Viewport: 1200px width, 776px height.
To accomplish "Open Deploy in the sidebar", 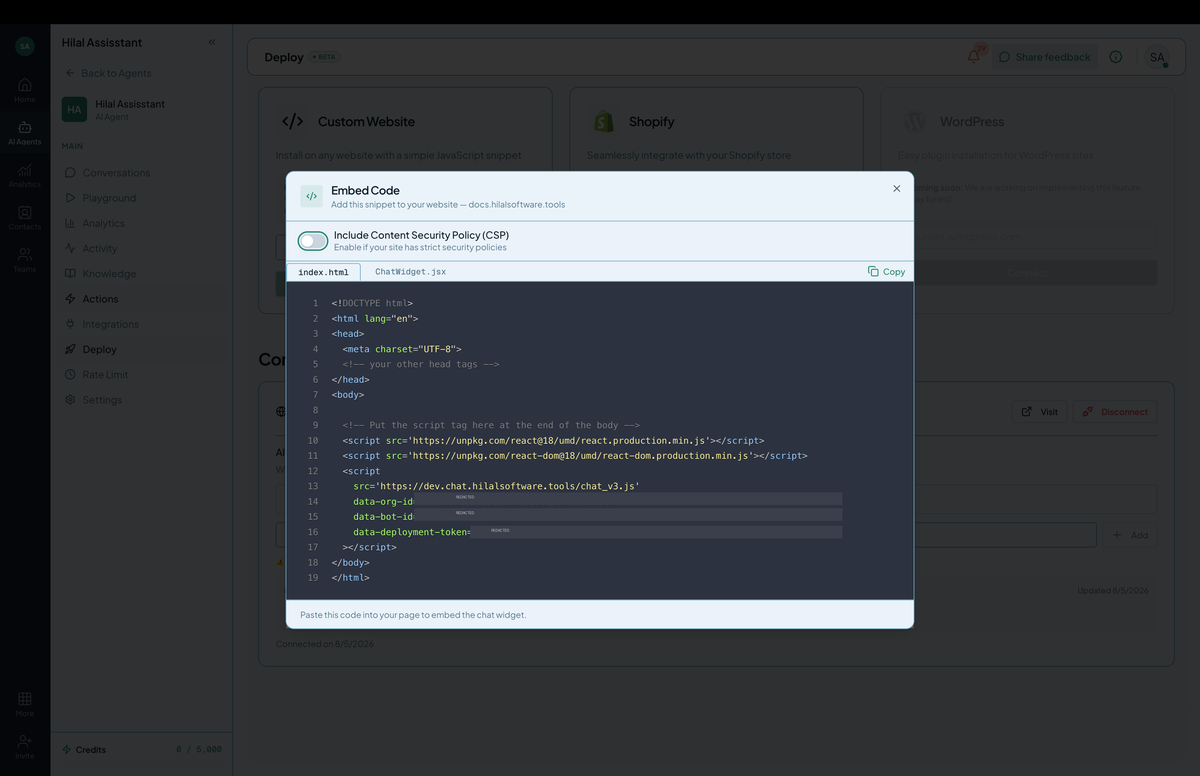I will point(141,349).
